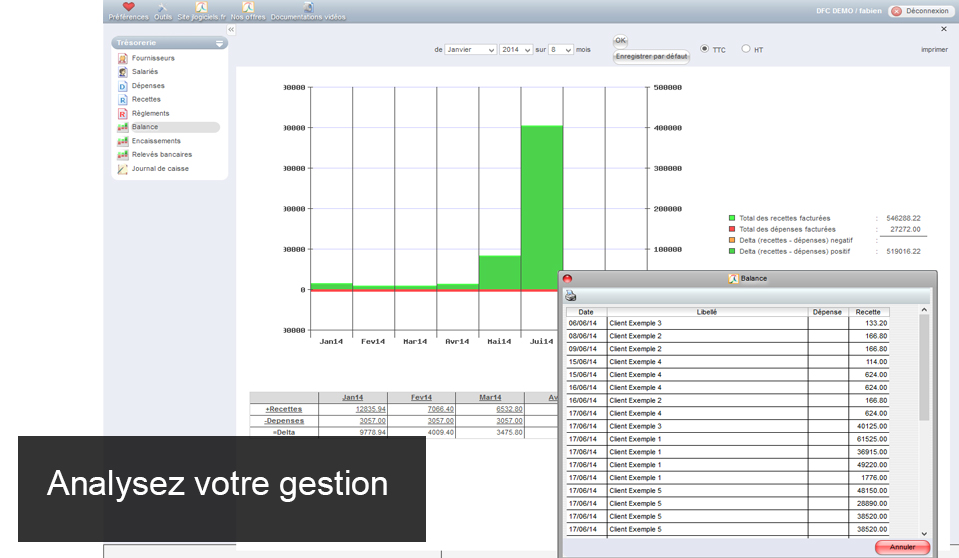Screen dimensions: 959x558
Task: Click Mar14 recettes value 6532.80
Action: (x=509, y=409)
